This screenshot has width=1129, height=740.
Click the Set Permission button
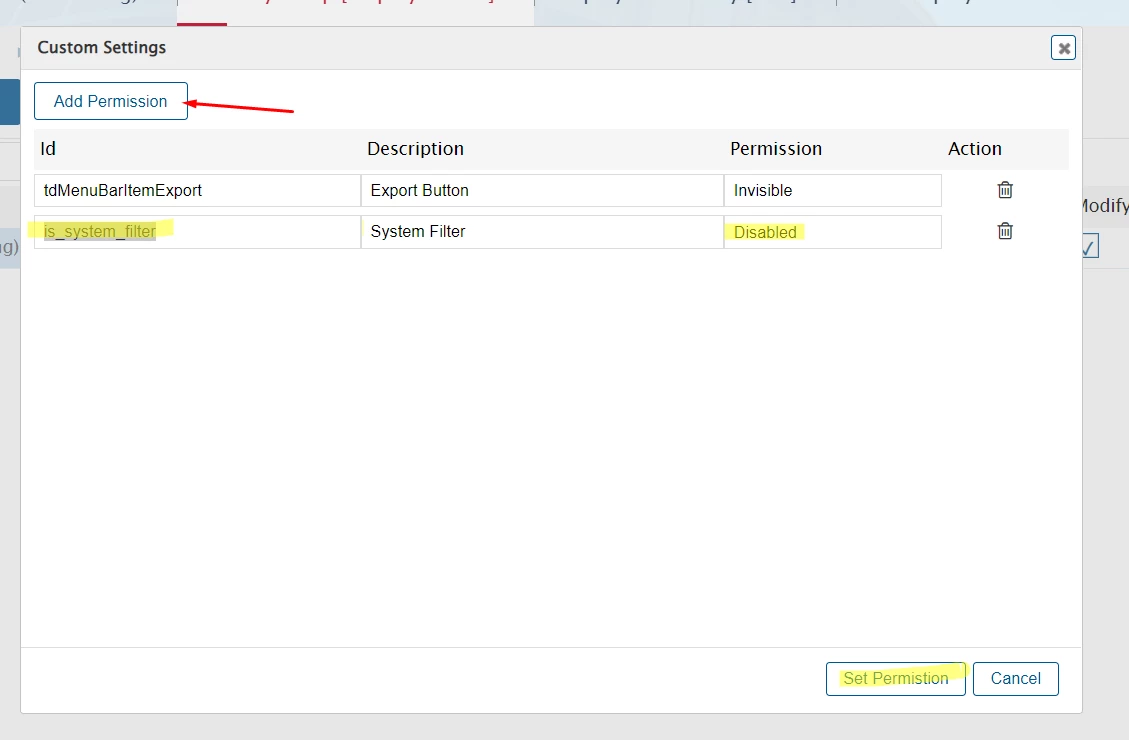(x=896, y=679)
